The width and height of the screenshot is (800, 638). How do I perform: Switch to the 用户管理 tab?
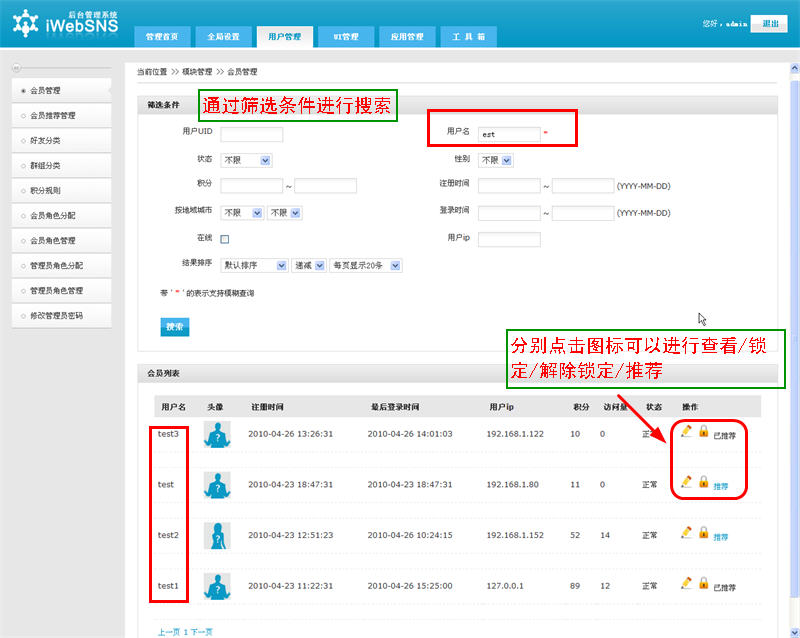tap(285, 37)
